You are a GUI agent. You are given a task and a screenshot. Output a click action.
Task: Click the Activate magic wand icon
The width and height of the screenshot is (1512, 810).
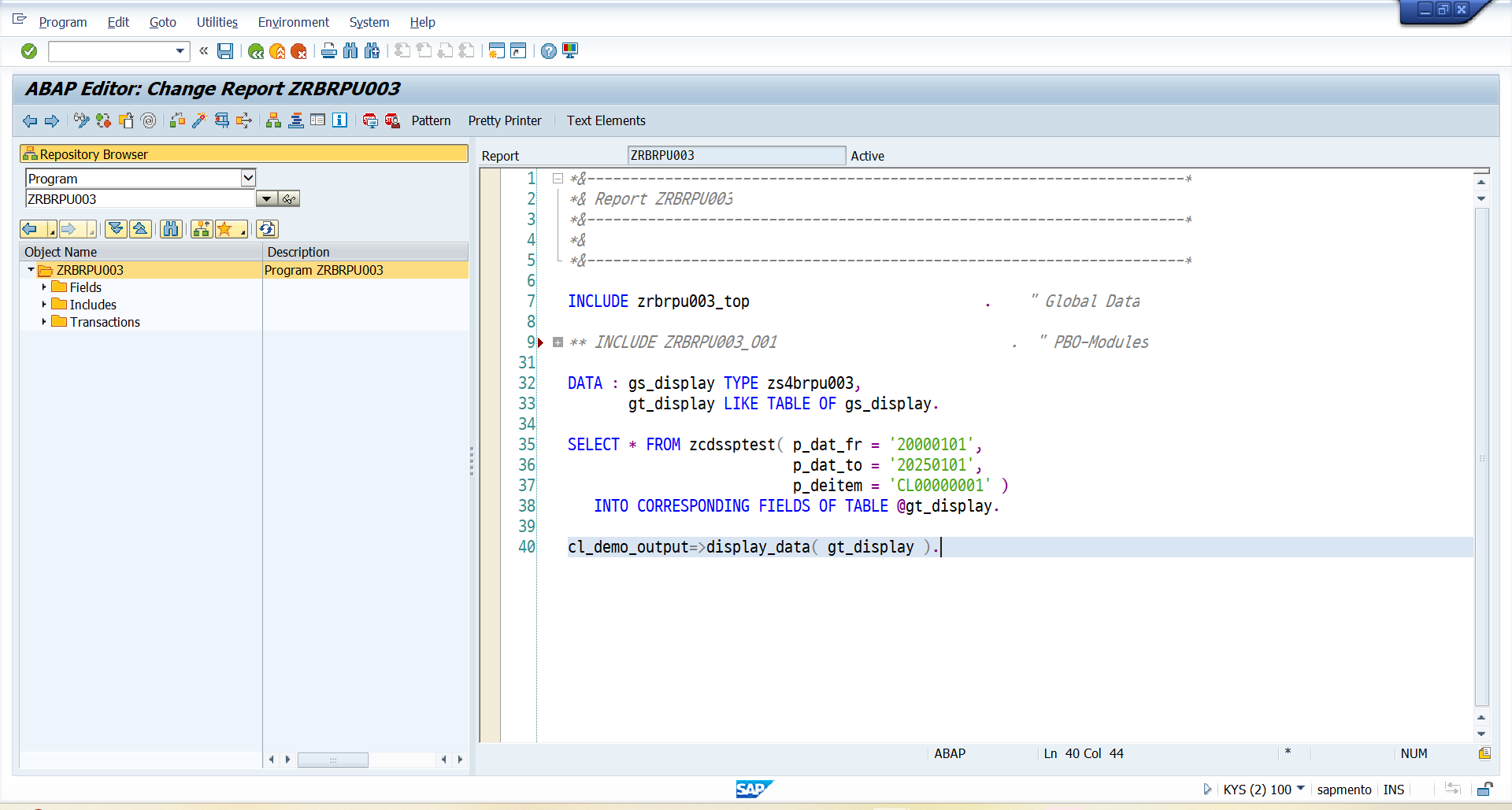[199, 120]
